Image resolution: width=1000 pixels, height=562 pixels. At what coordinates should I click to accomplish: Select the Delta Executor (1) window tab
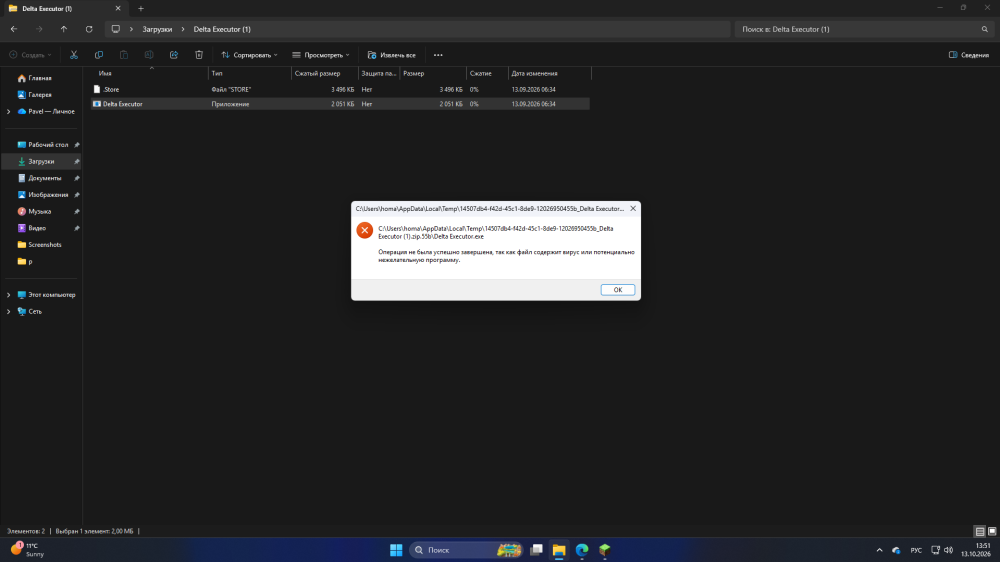64,9
